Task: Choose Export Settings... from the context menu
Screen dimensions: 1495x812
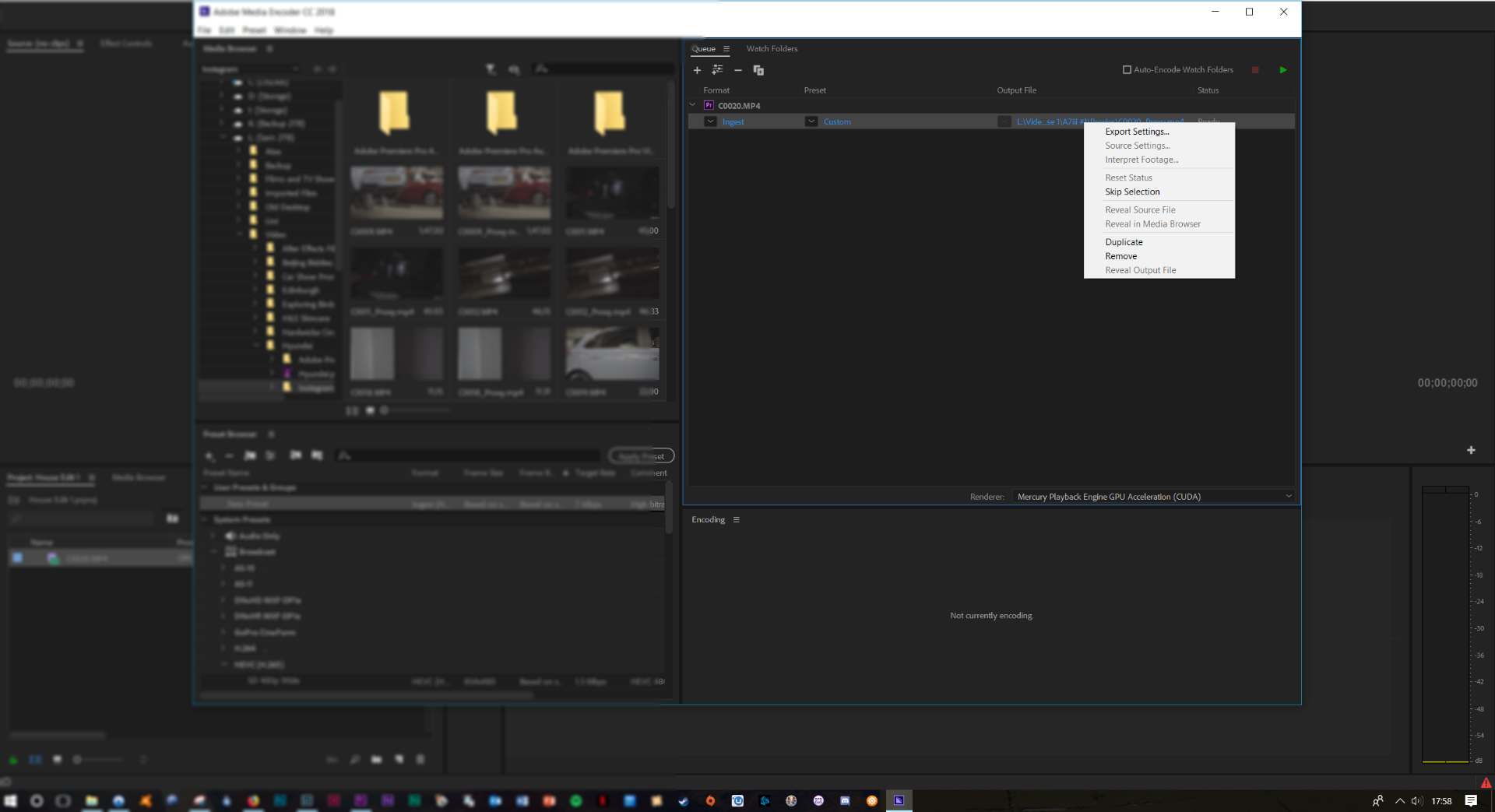Action: click(1137, 132)
